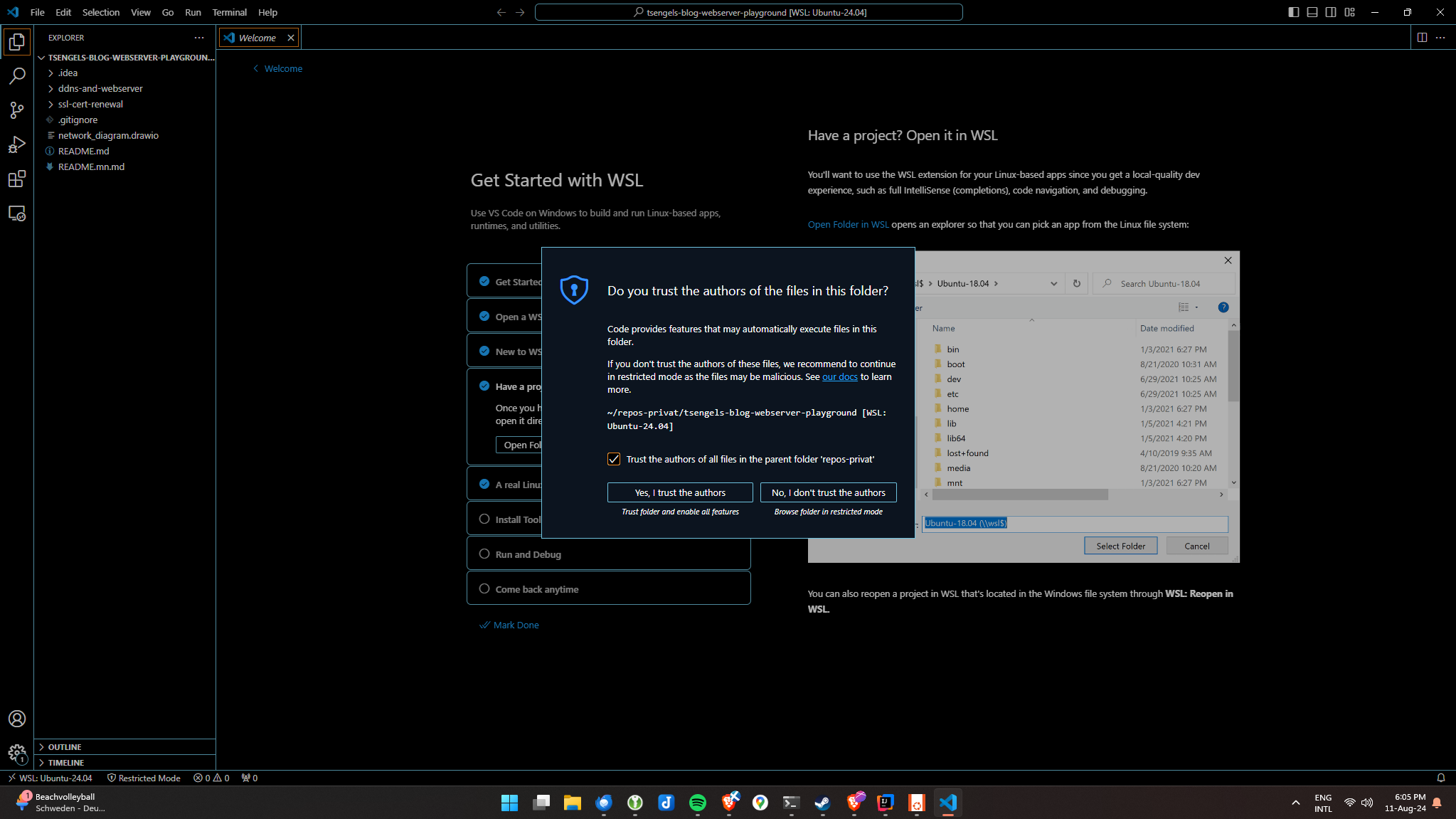Toggle the 'A real Linux' step checkmark
The height and width of the screenshot is (819, 1456).
click(x=484, y=485)
